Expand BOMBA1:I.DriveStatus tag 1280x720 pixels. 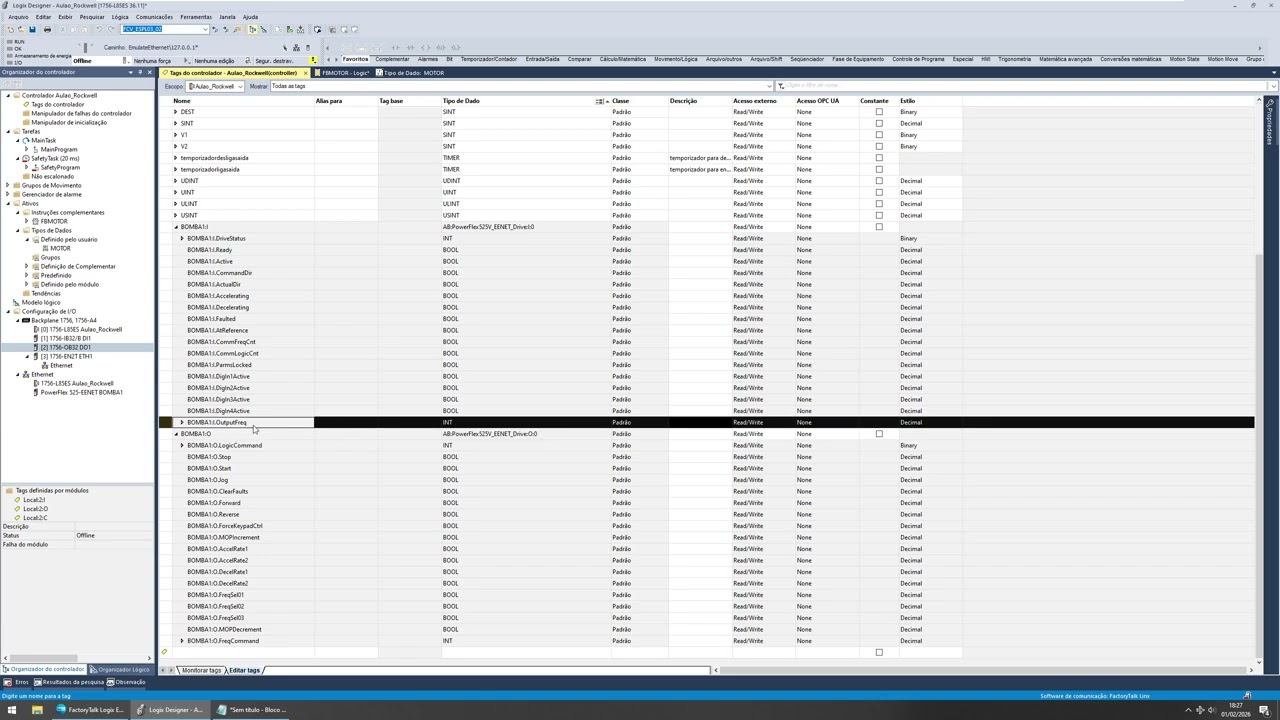pos(182,238)
